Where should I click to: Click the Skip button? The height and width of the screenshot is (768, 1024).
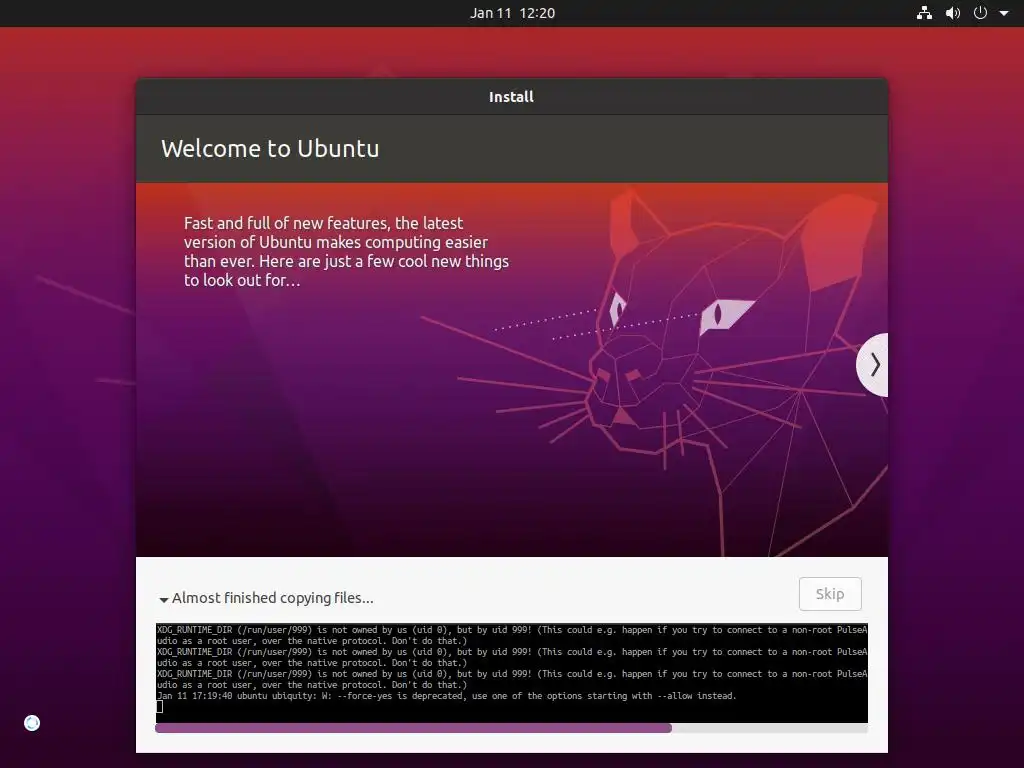(830, 594)
